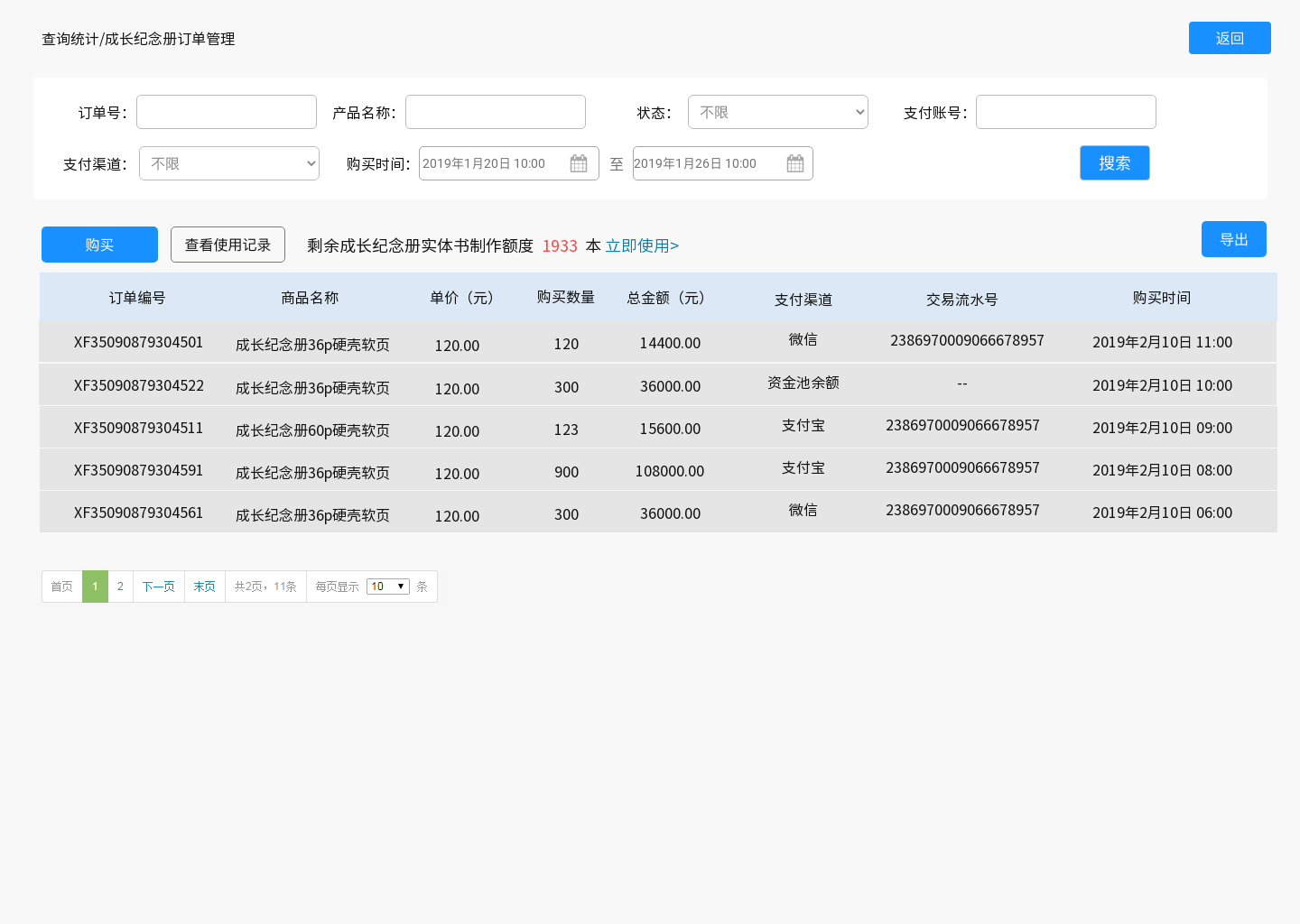Click purchase quantity 120
Screen dimensions: 1300x924
[566, 345]
